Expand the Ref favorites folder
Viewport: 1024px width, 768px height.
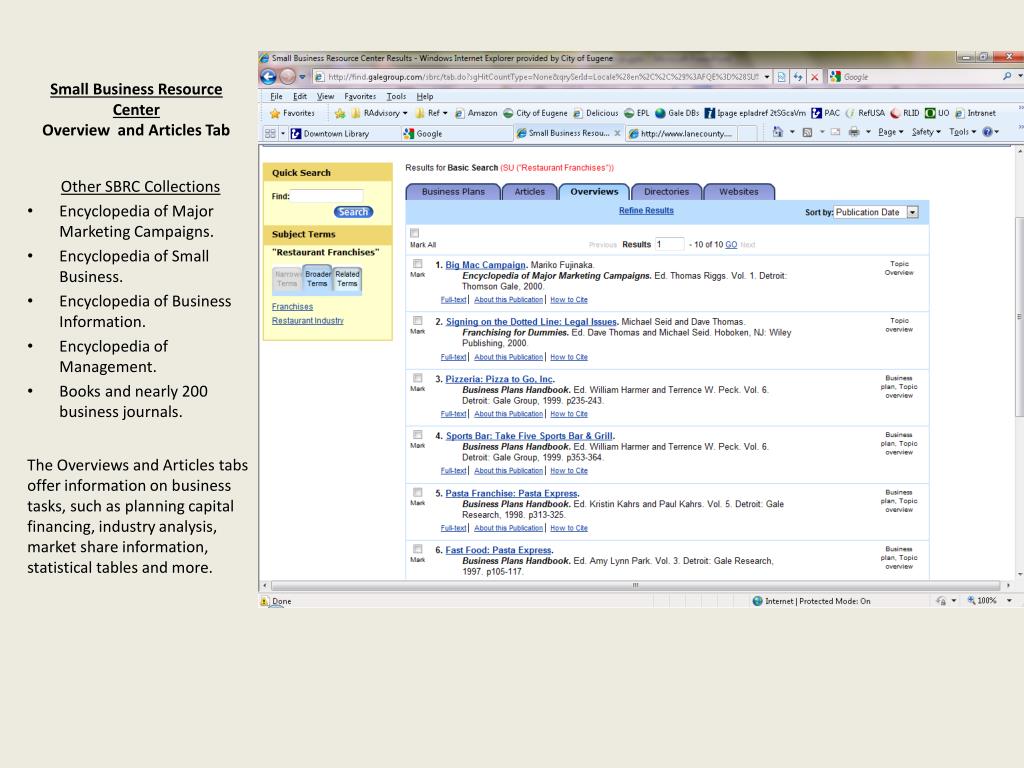pyautogui.click(x=432, y=113)
